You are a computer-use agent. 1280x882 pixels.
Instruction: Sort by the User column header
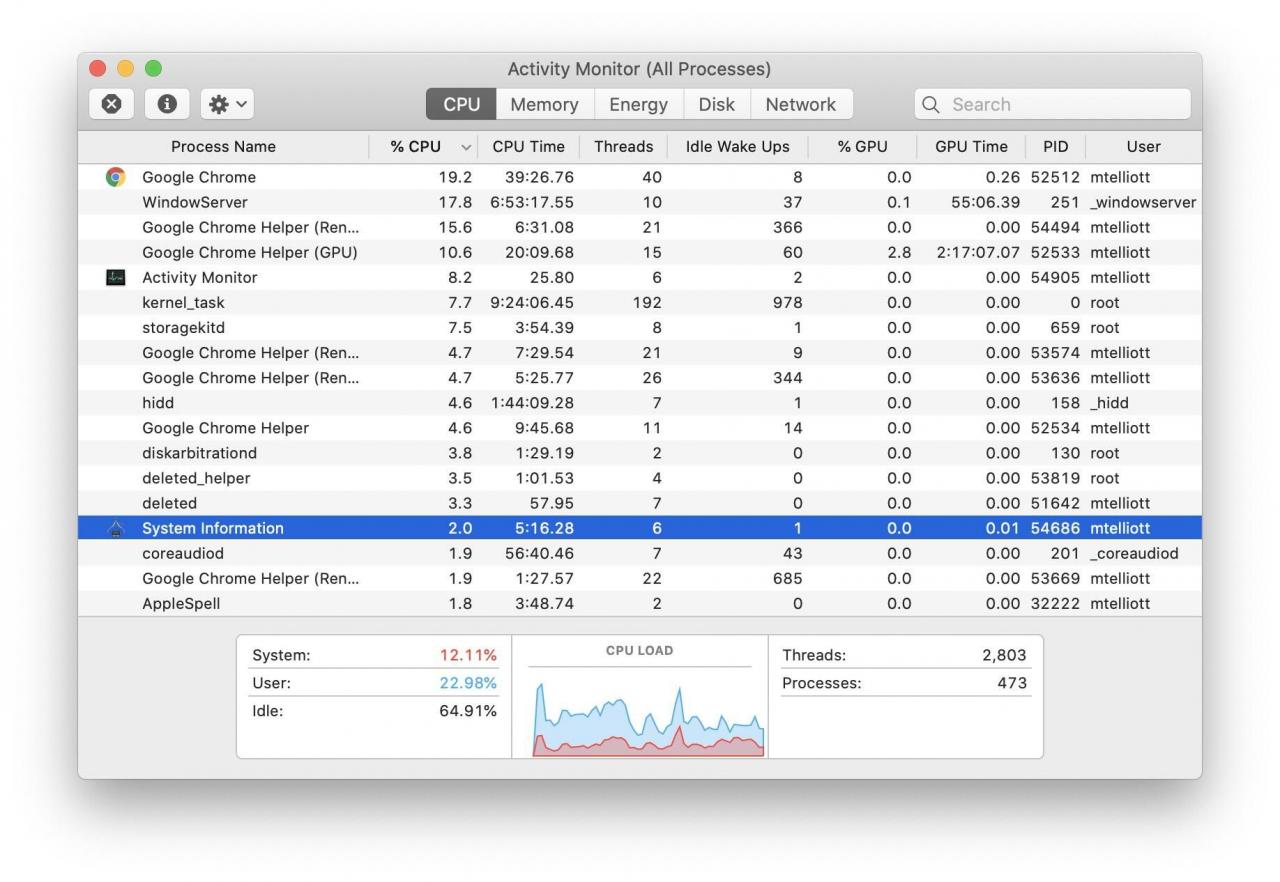pos(1143,146)
